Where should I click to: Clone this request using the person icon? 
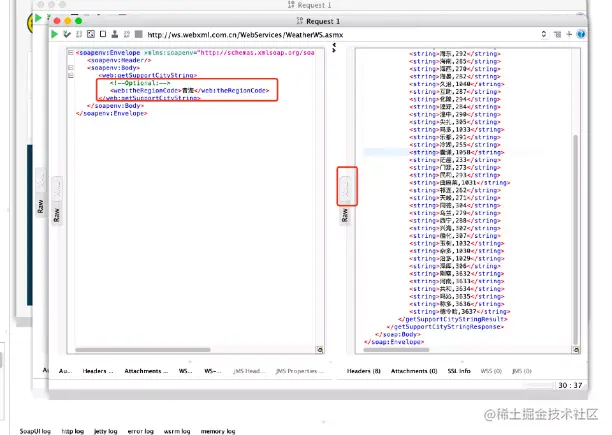pos(115,34)
